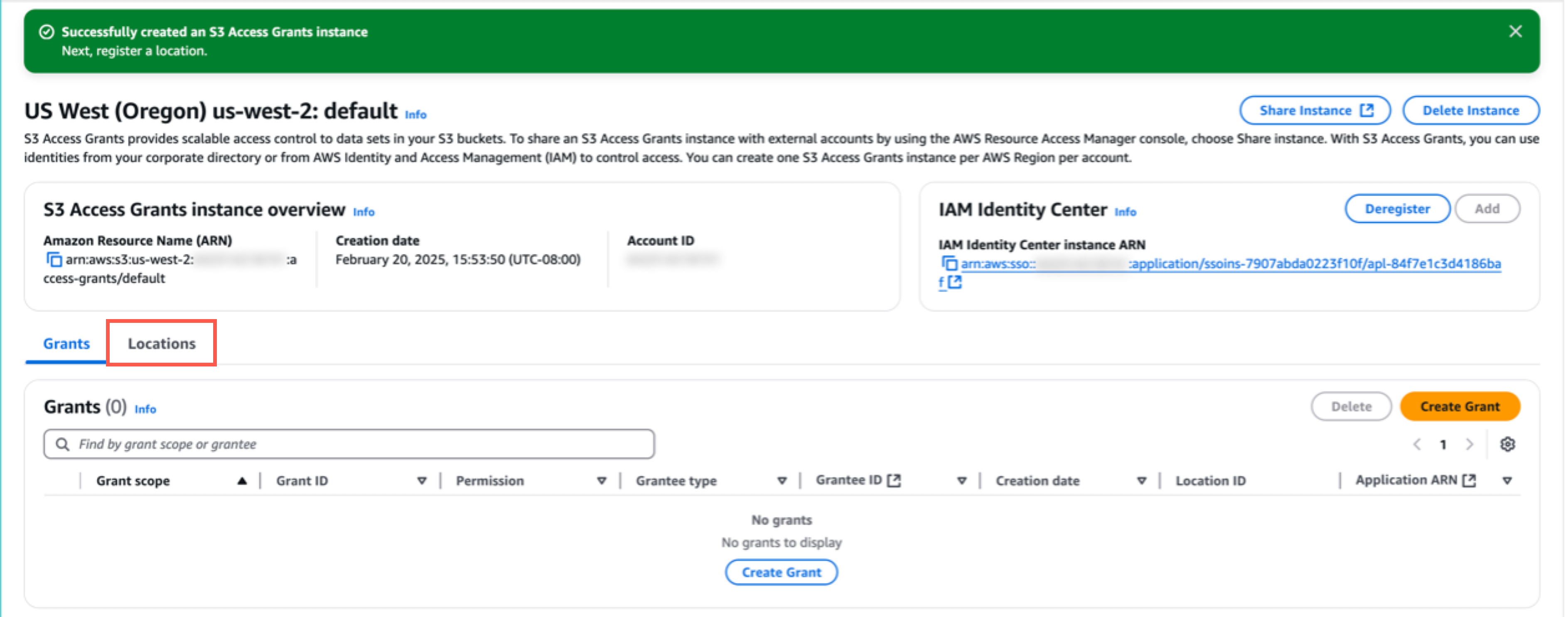Copy the S3 Access Grants instance ARN
The image size is (1568, 617).
[54, 260]
